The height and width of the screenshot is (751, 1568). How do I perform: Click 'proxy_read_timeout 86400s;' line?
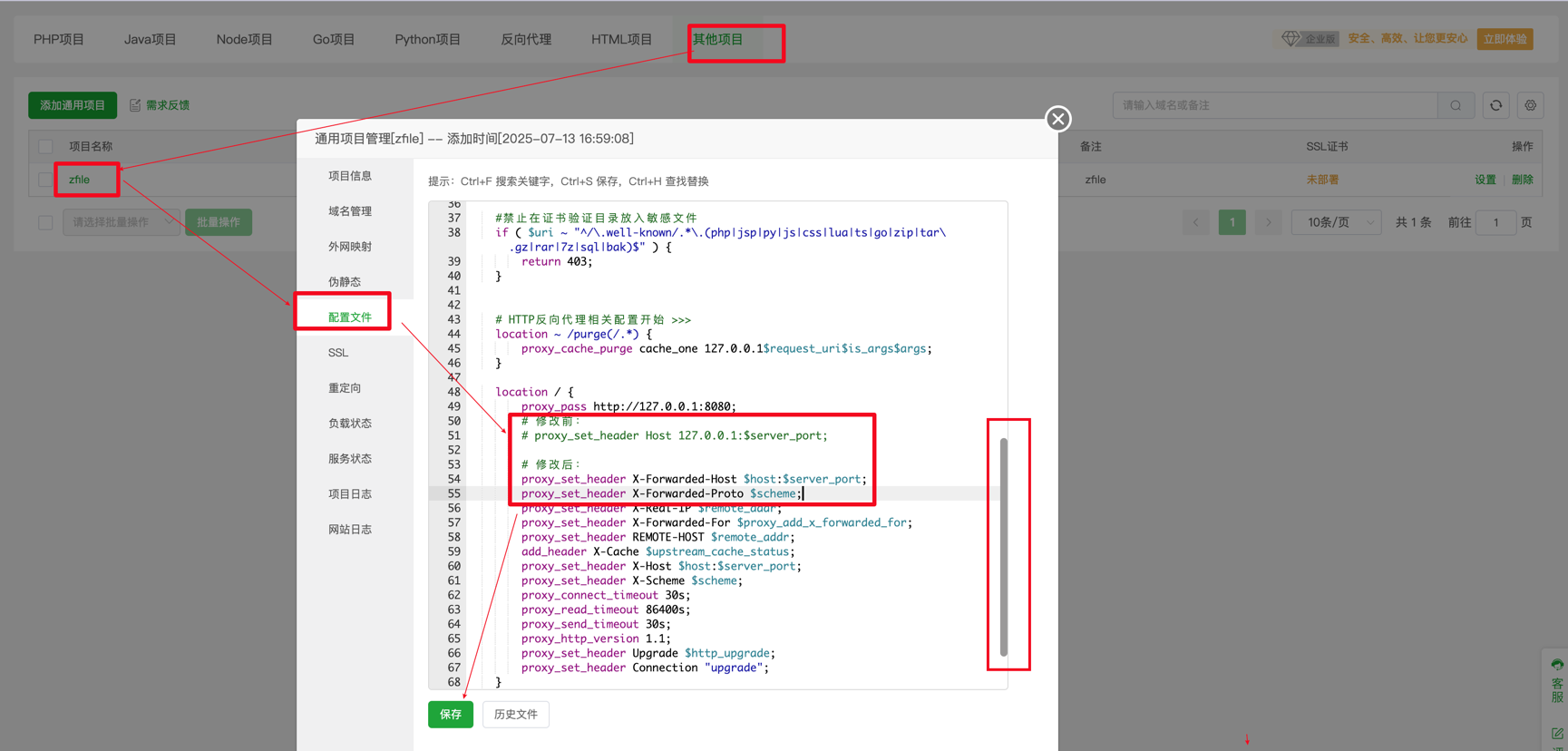pos(606,610)
